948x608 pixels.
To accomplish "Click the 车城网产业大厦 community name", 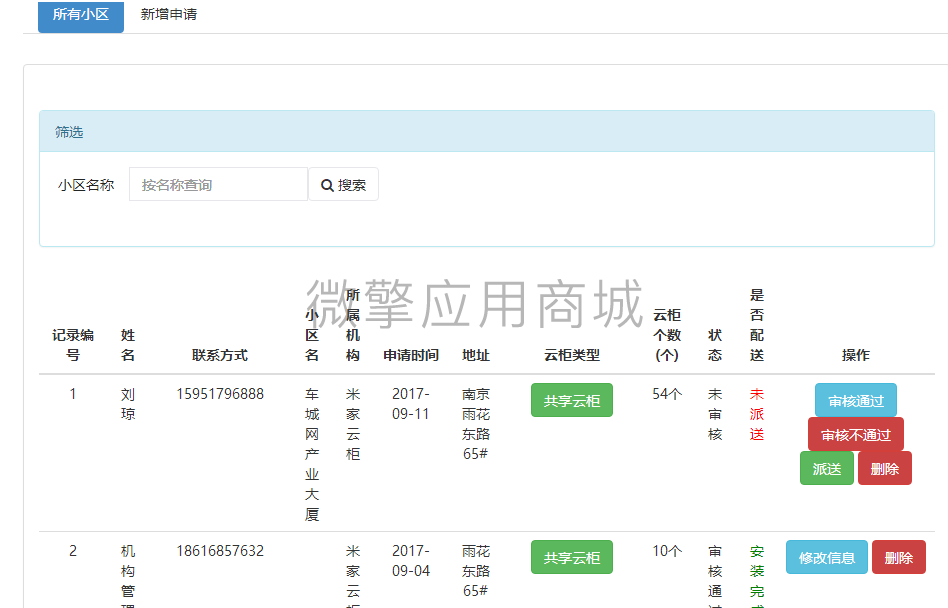I will pos(312,454).
